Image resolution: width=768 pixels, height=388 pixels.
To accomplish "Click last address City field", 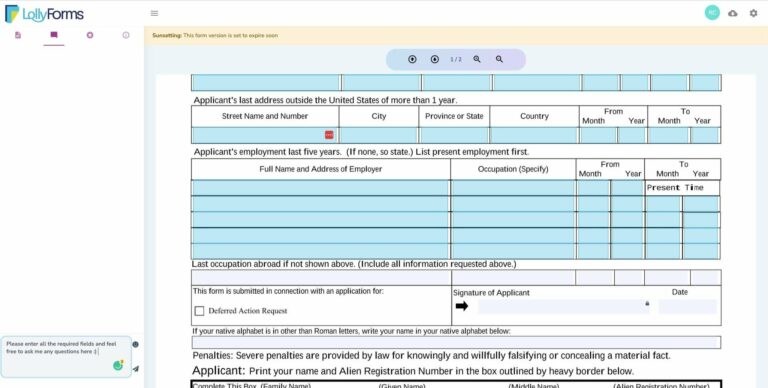I will coord(379,135).
